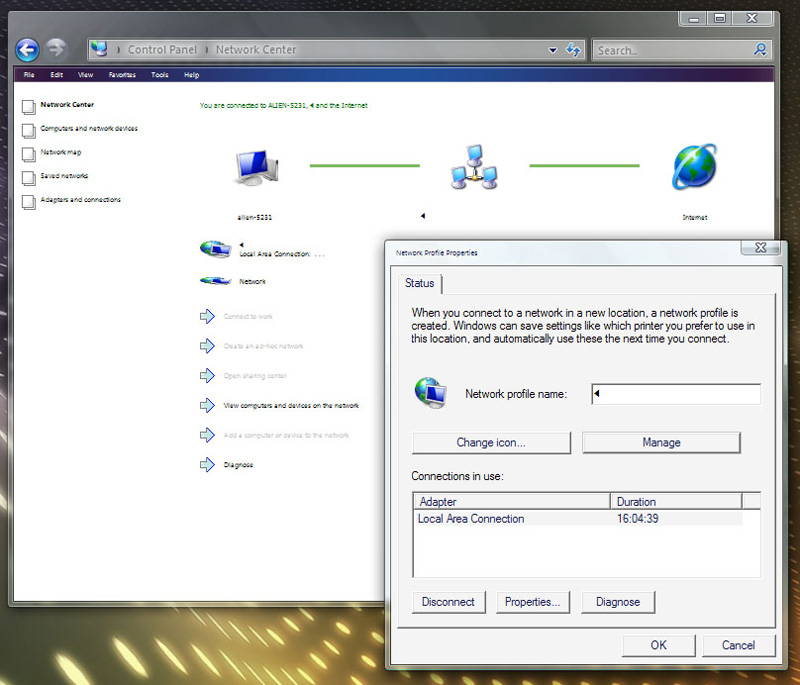Click the Local Area Connection globe icon

tap(214, 249)
